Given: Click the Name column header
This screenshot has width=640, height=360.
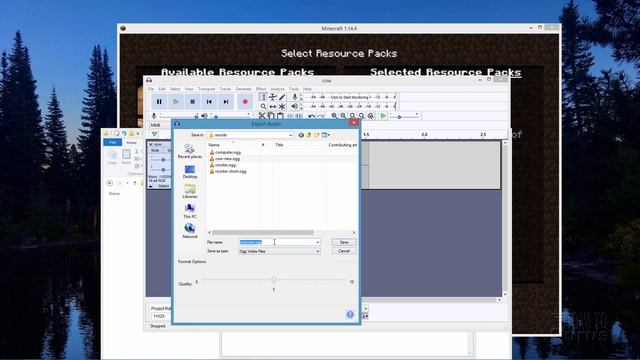Looking at the screenshot, I should coord(214,145).
